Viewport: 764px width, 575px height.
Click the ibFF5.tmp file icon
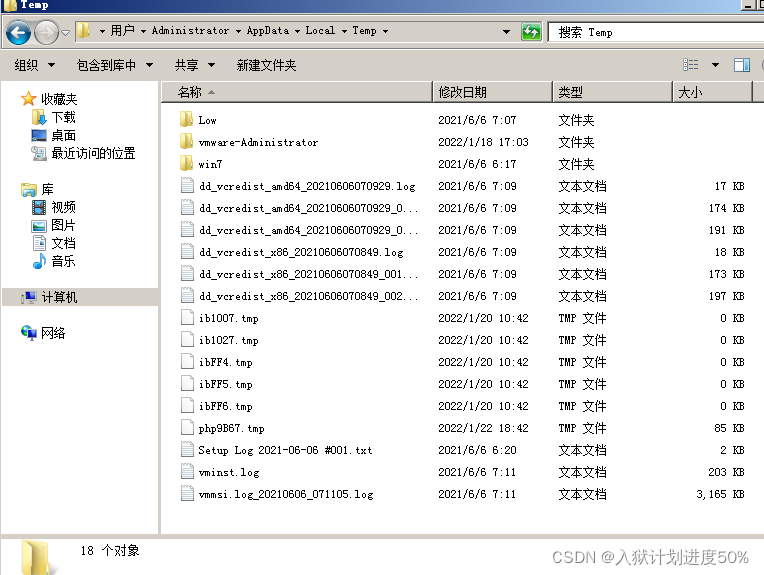[x=187, y=383]
